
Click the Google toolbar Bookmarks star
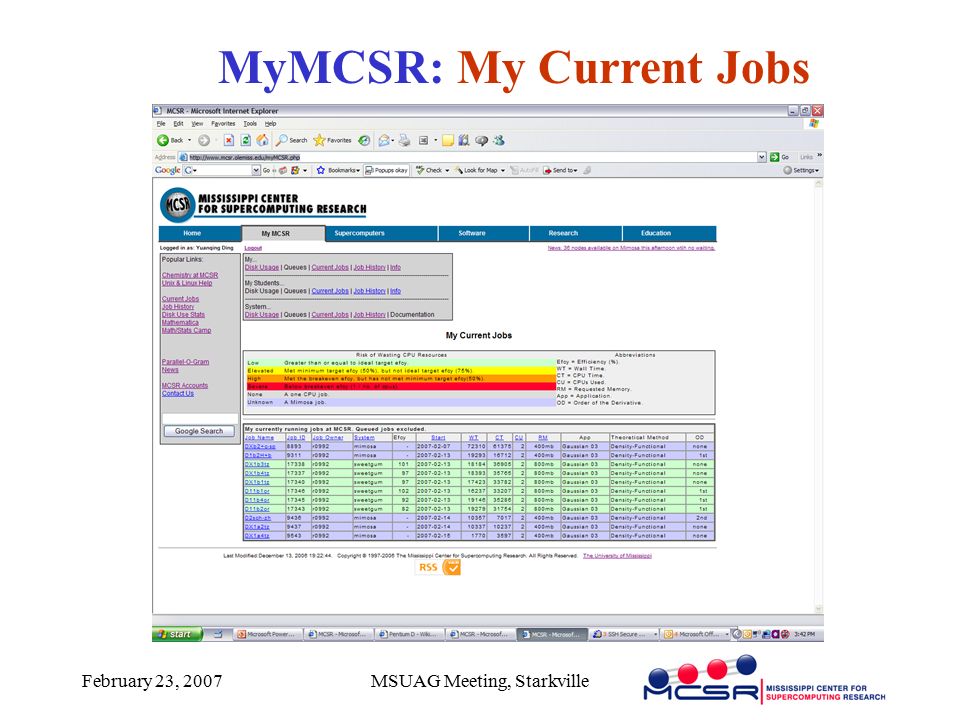[x=321, y=170]
